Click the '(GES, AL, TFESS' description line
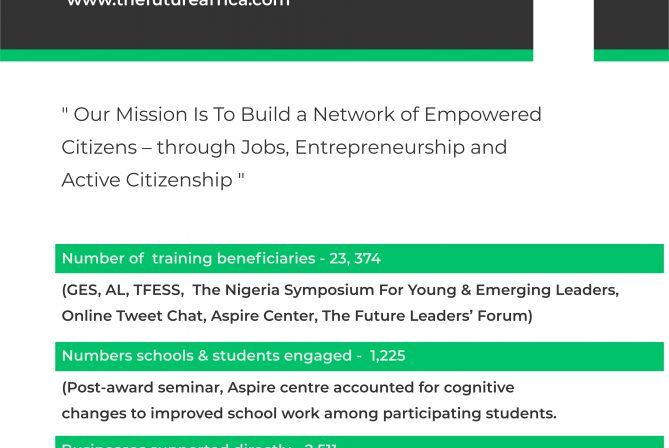Screen dimensions: 669x448 click(340, 290)
